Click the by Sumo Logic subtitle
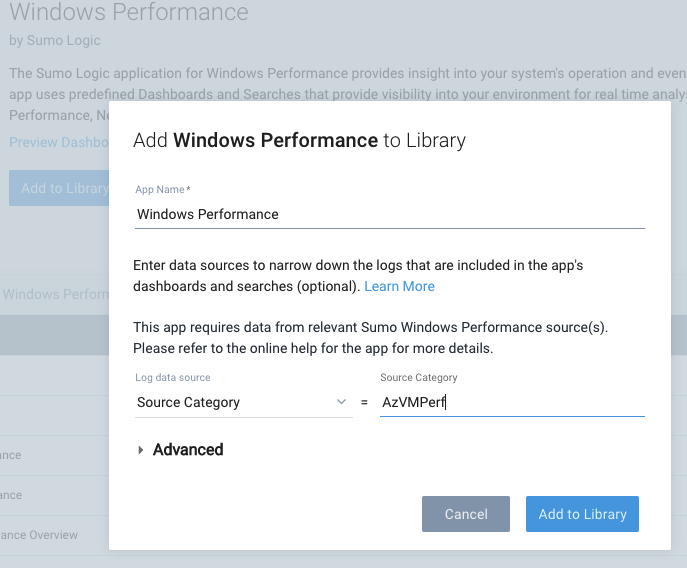Image resolution: width=687 pixels, height=568 pixels. point(55,40)
